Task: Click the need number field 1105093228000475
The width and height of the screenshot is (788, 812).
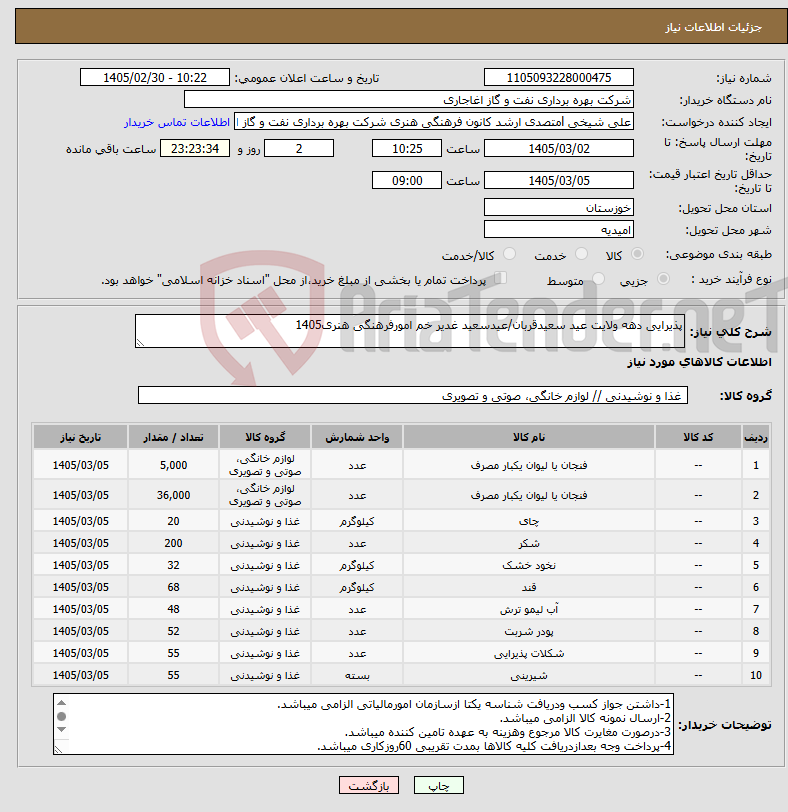Action: pyautogui.click(x=559, y=78)
